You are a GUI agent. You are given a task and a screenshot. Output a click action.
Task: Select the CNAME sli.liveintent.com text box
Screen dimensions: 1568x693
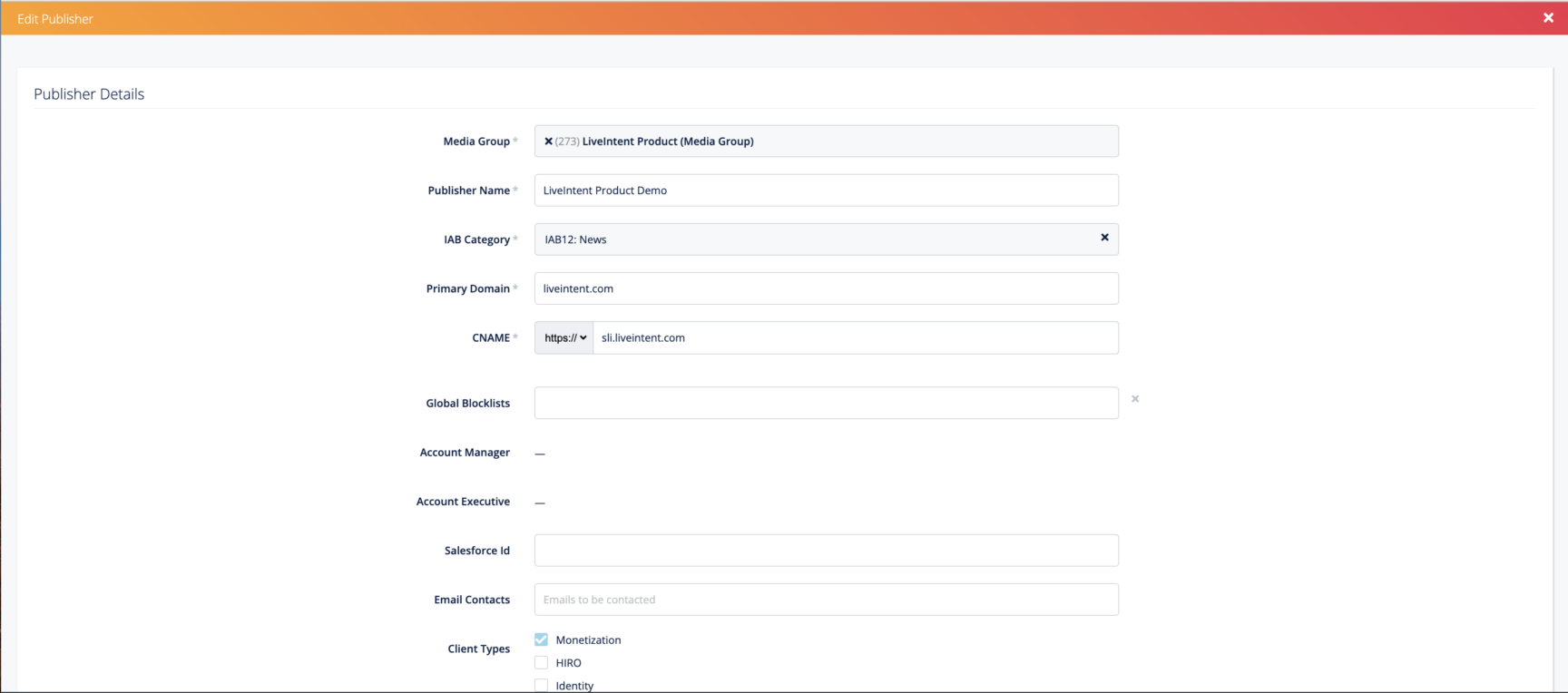click(855, 337)
